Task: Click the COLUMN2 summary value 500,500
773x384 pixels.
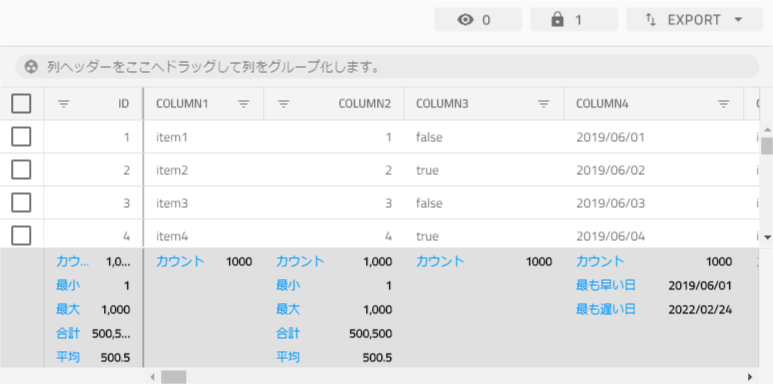Action: [x=370, y=334]
